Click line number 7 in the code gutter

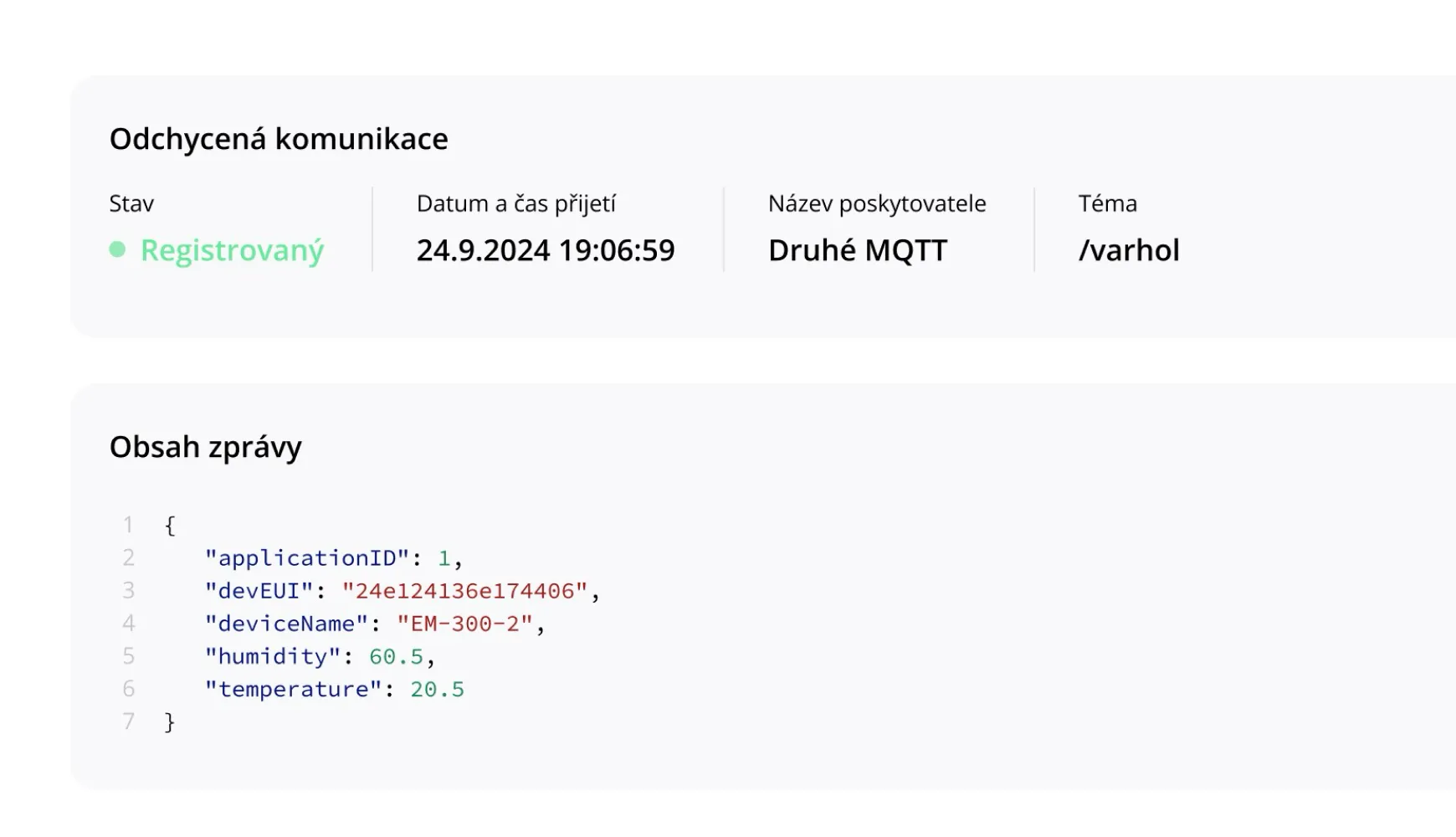click(x=128, y=721)
